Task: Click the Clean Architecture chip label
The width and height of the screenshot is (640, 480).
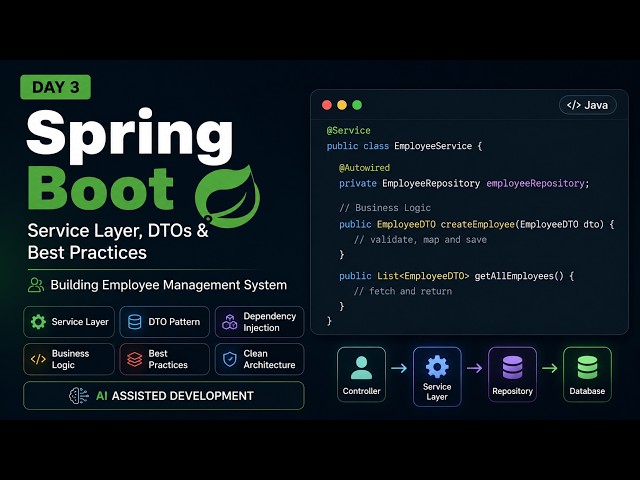Action: [x=269, y=359]
